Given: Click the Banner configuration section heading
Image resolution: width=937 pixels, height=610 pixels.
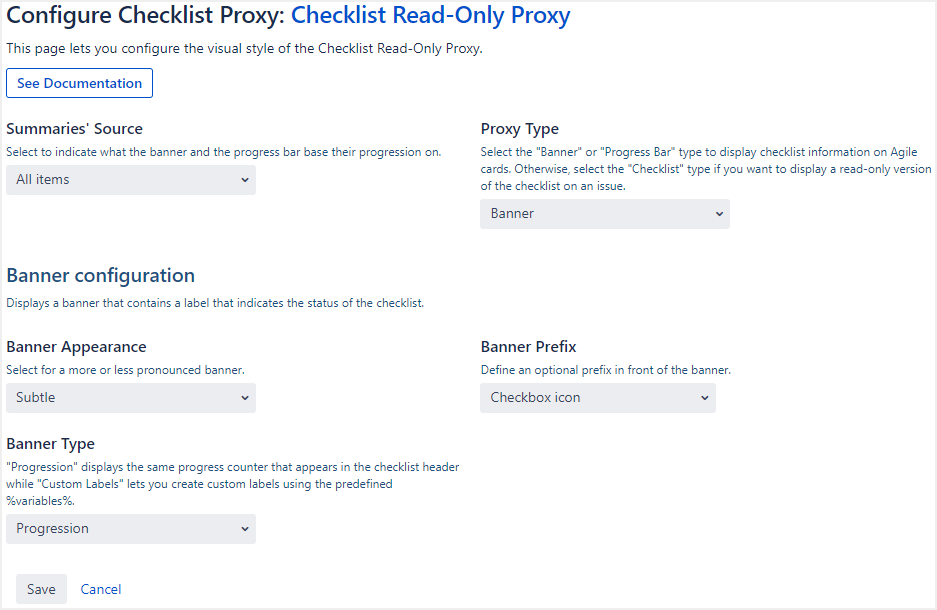Looking at the screenshot, I should [x=100, y=275].
